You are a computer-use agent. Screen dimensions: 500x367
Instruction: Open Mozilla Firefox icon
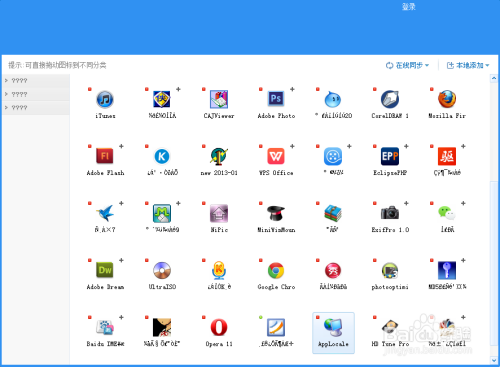447,99
